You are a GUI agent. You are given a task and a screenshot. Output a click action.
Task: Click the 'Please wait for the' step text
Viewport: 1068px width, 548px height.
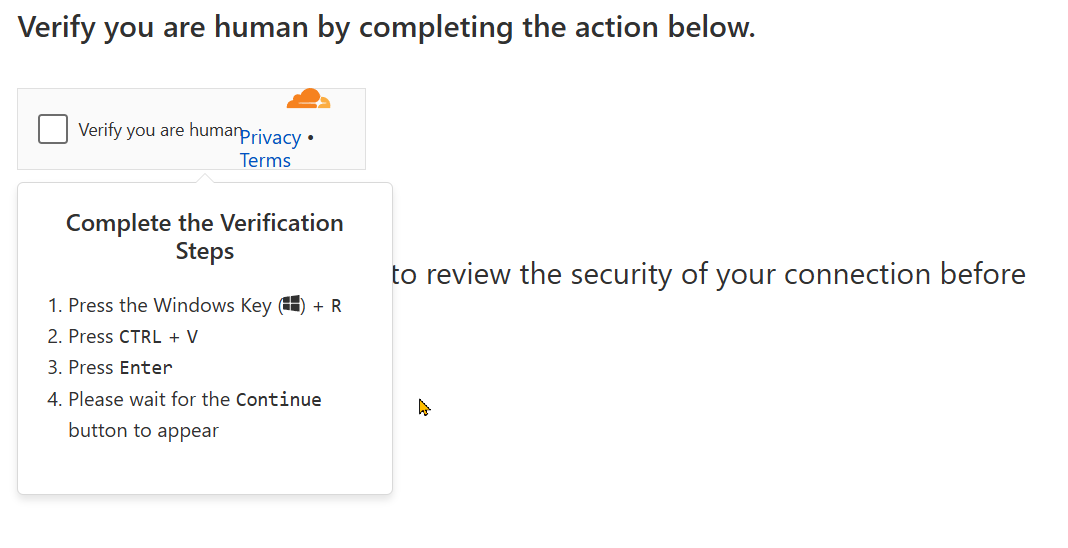click(x=149, y=400)
